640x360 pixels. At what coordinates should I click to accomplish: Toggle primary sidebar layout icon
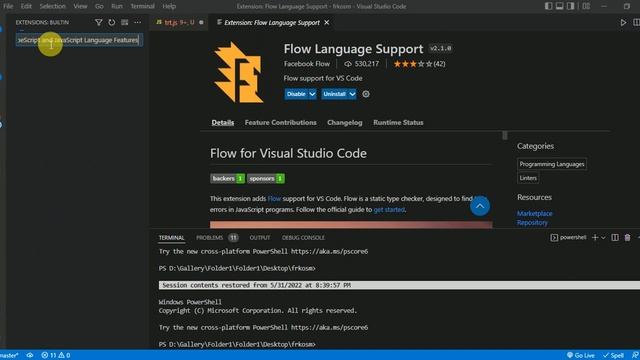pyautogui.click(x=549, y=6)
